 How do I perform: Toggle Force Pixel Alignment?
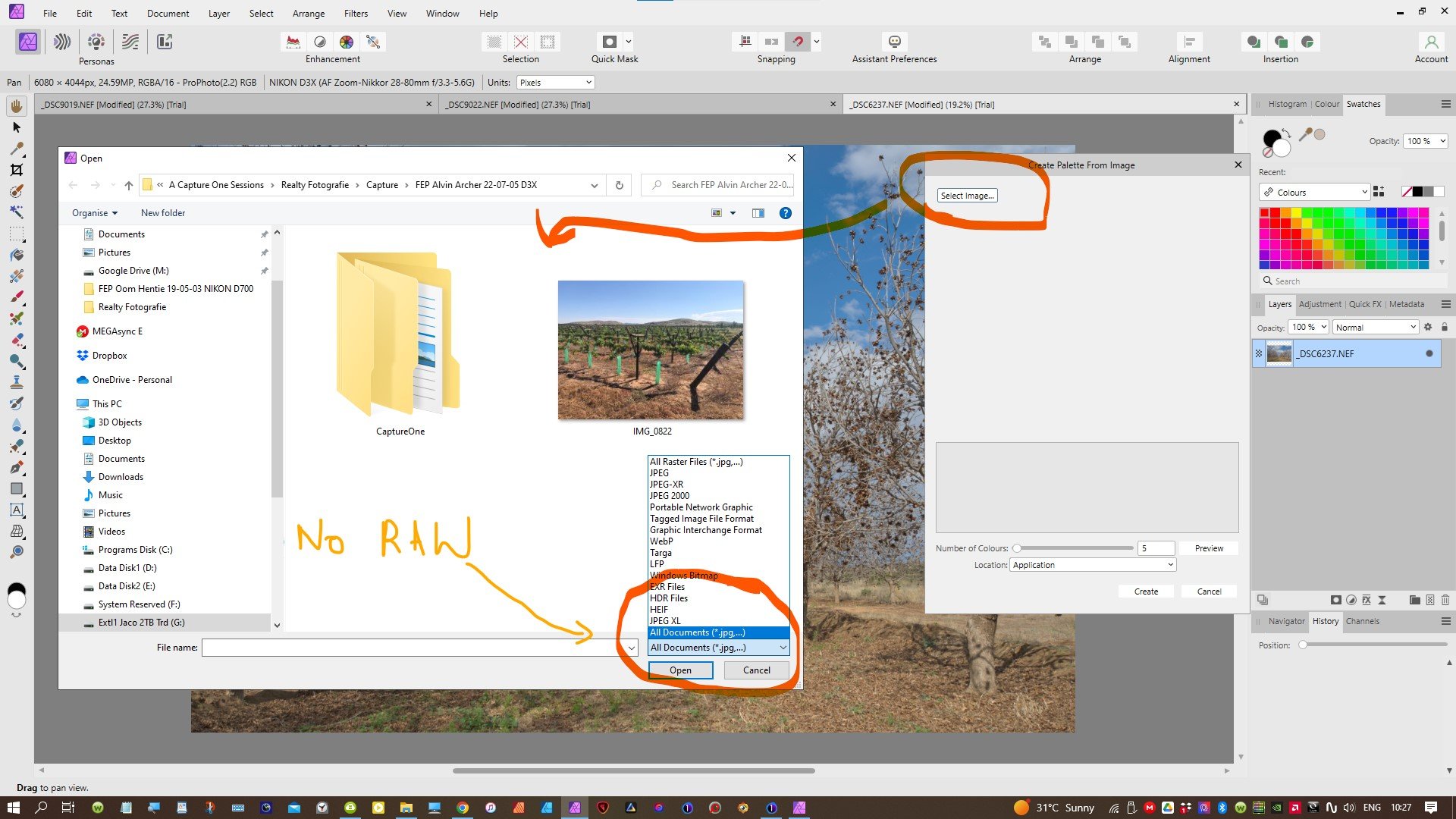[745, 42]
